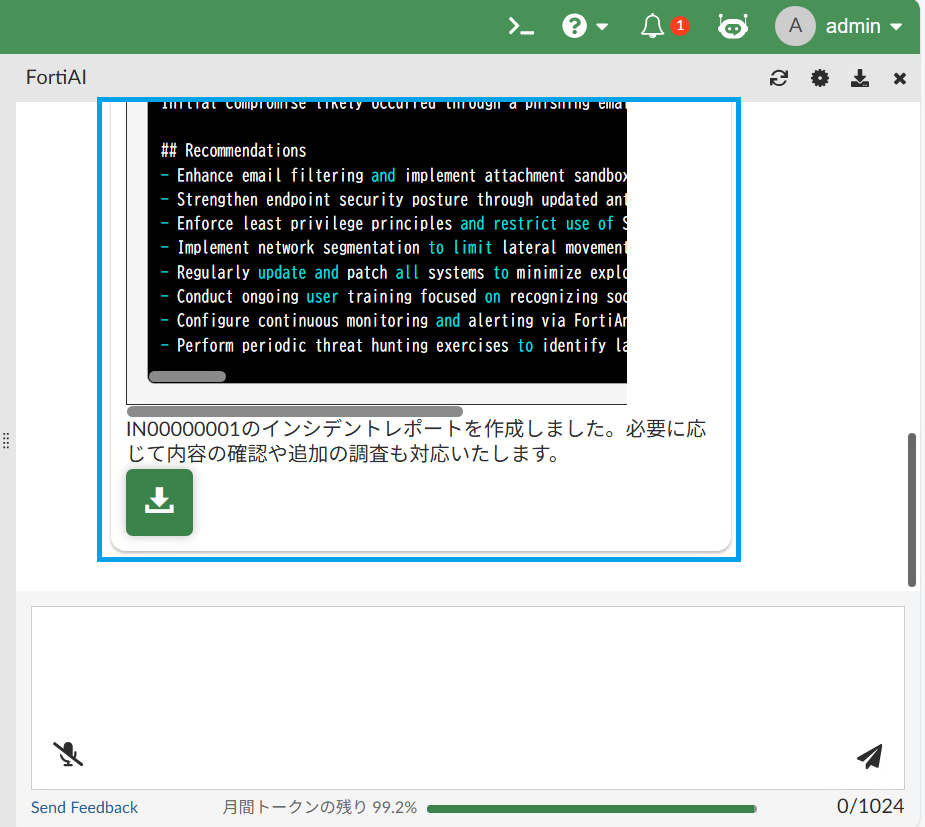Expand the Help question mark menu
925x827 pixels.
click(585, 27)
